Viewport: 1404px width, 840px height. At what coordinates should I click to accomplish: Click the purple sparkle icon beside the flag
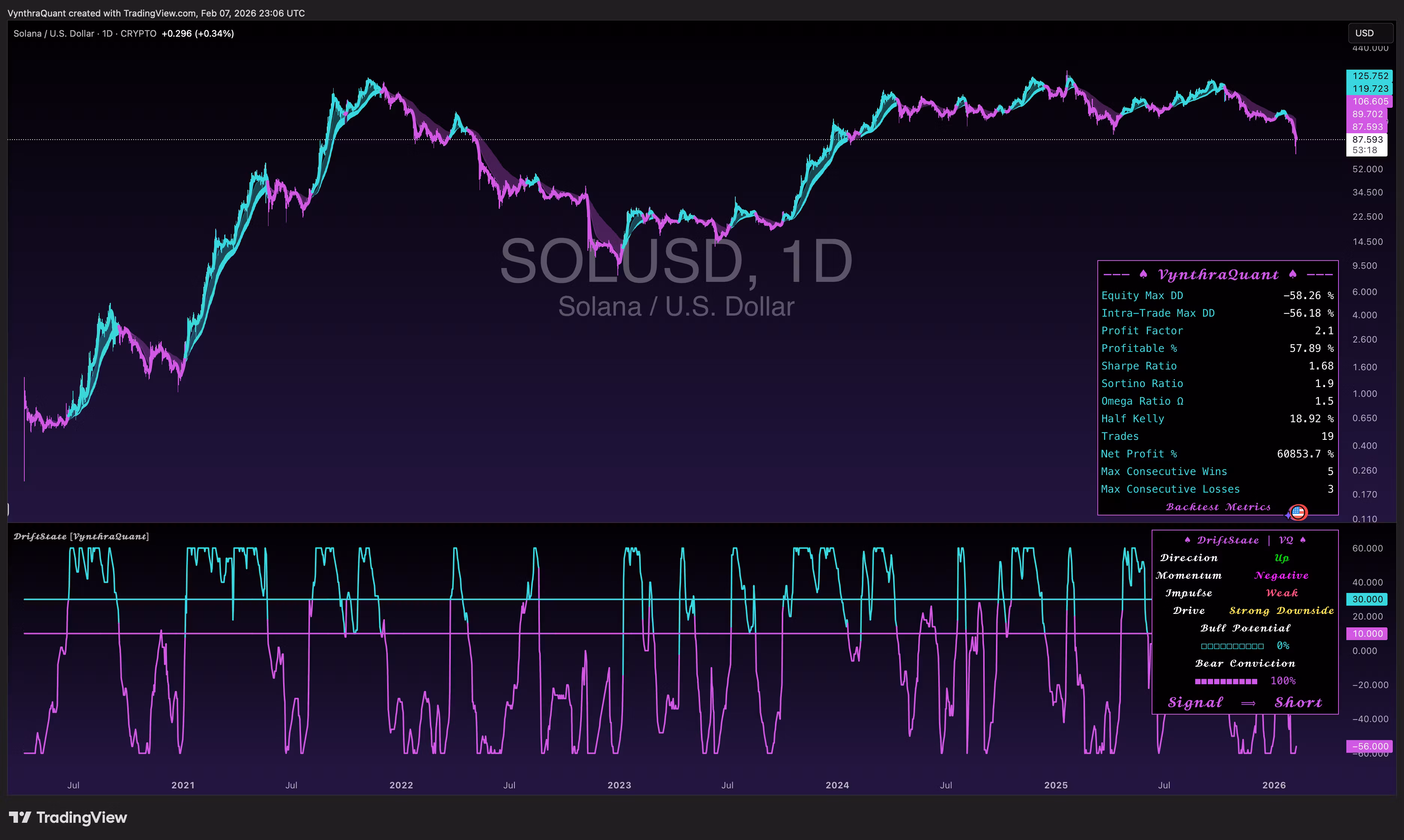click(x=1288, y=516)
